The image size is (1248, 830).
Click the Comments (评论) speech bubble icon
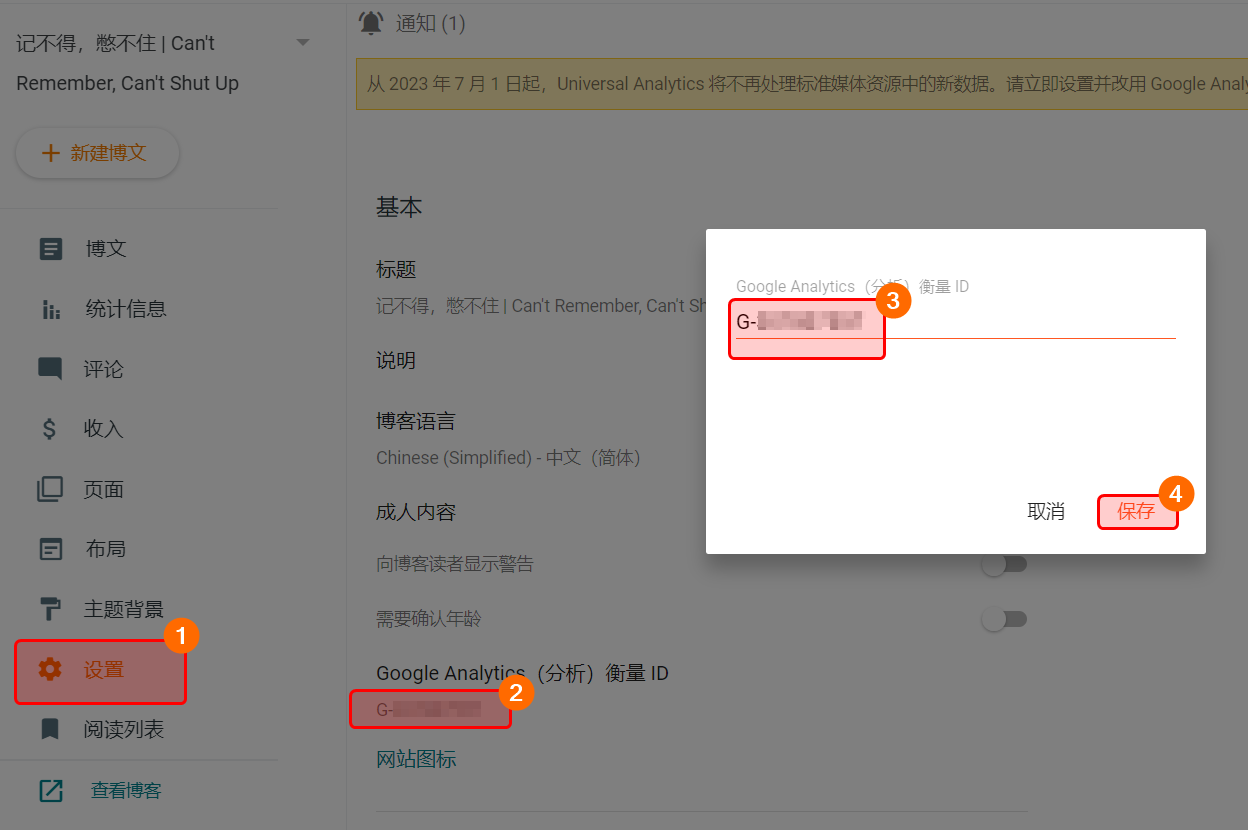tap(50, 369)
